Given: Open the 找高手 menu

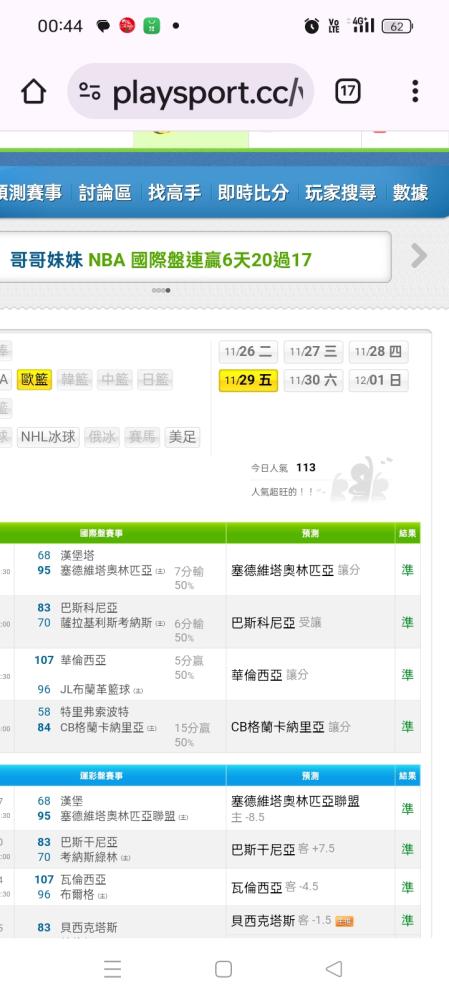Looking at the screenshot, I should click(x=174, y=193).
